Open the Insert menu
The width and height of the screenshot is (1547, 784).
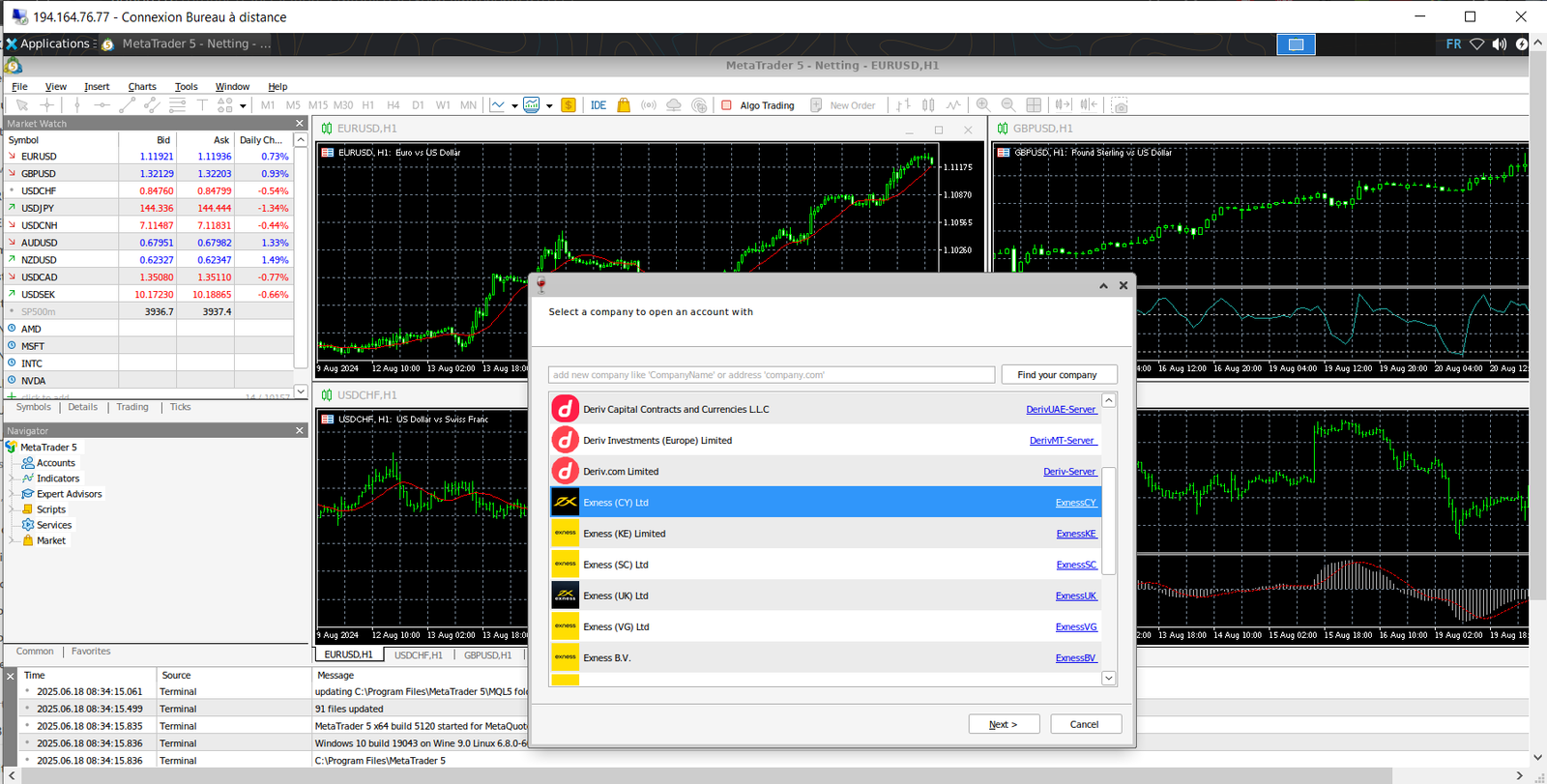click(x=97, y=87)
